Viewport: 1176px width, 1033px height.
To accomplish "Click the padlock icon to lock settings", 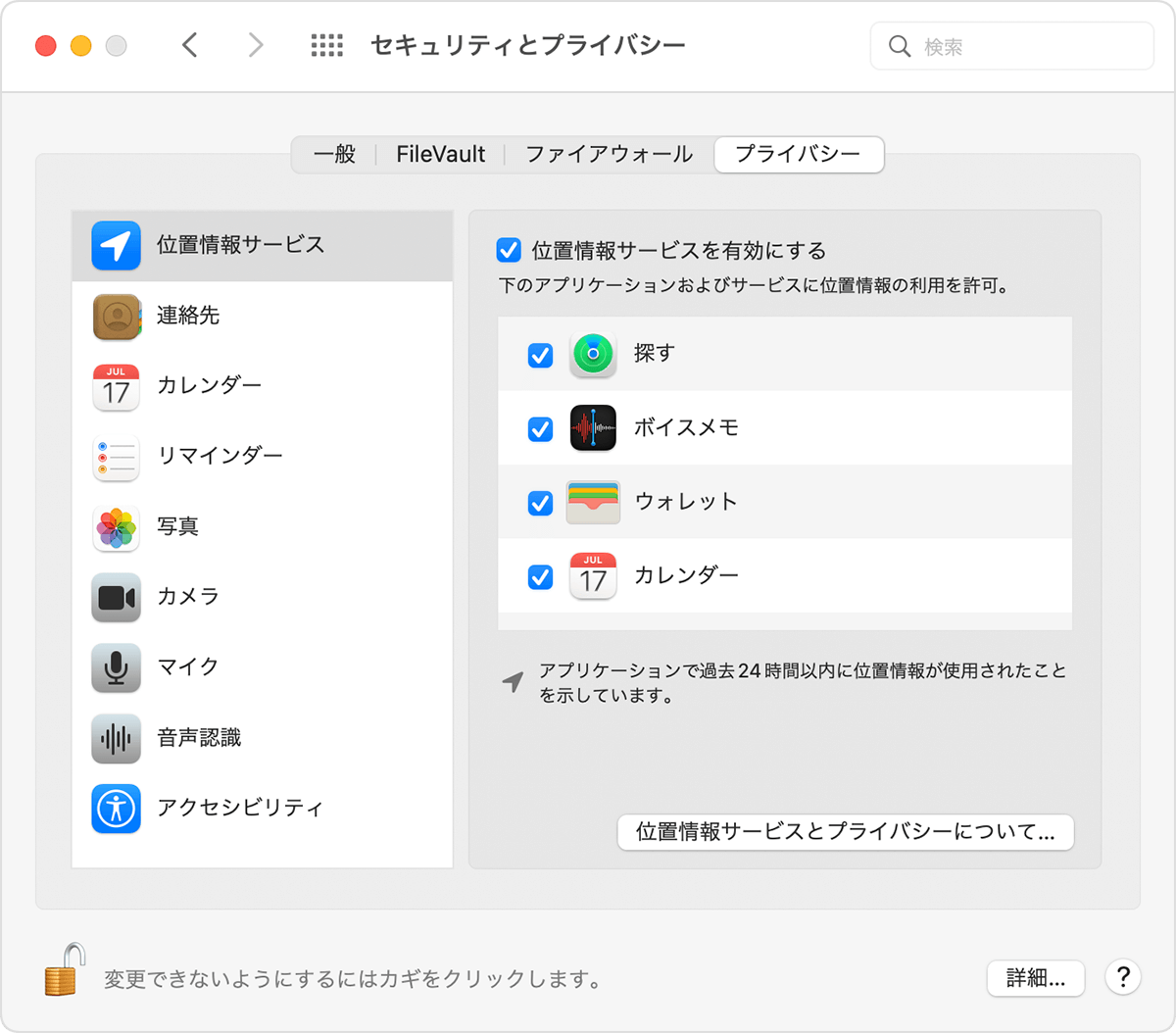I will (x=65, y=969).
